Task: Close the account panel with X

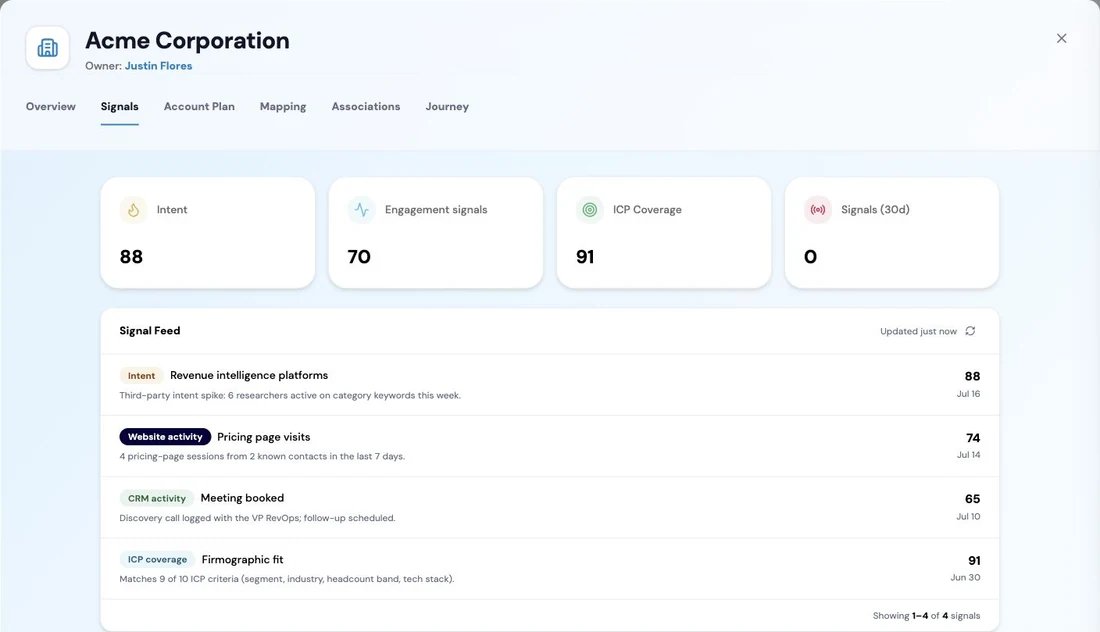Action: [1061, 39]
